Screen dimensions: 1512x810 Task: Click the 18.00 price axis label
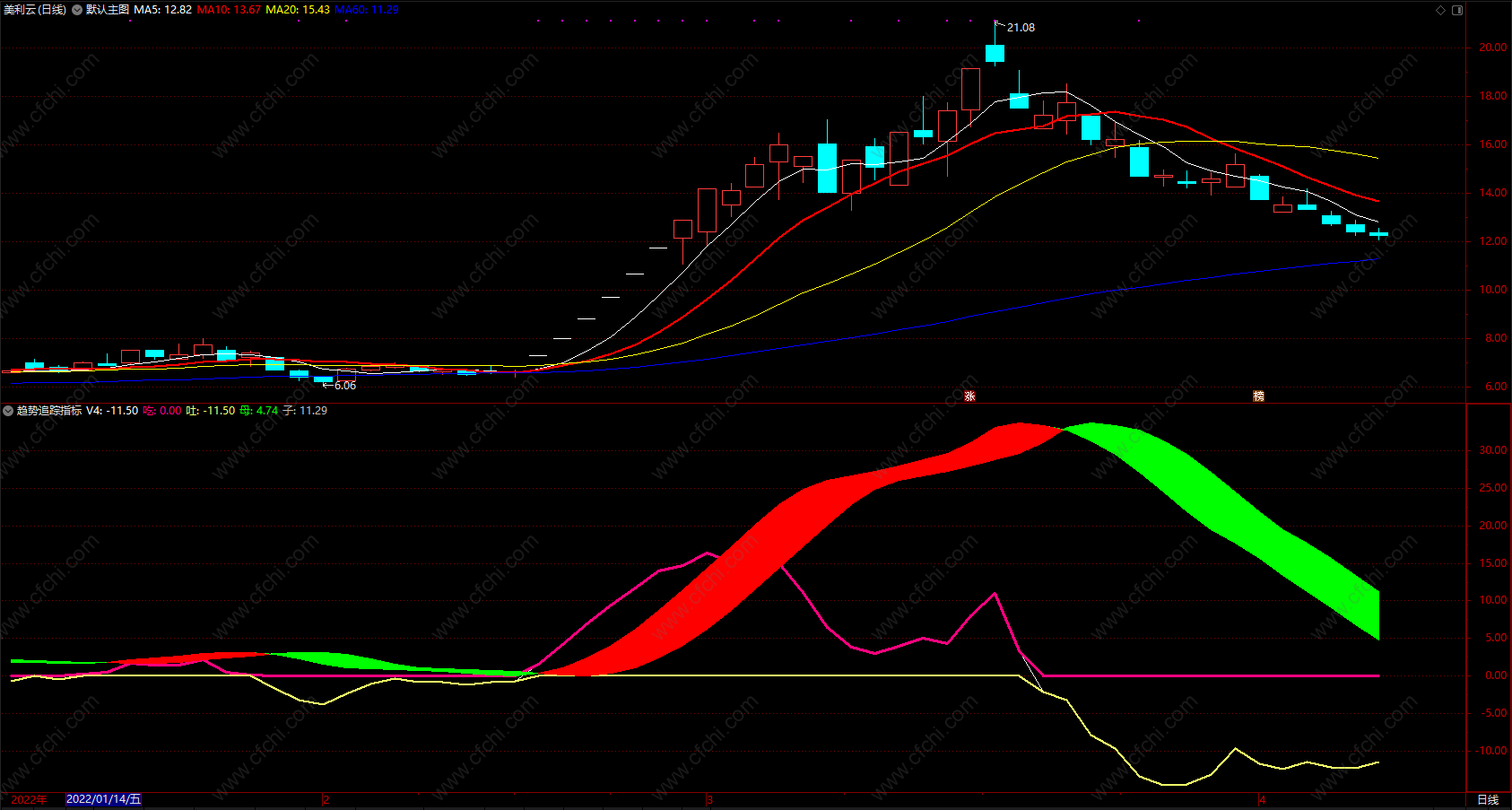coord(1492,96)
